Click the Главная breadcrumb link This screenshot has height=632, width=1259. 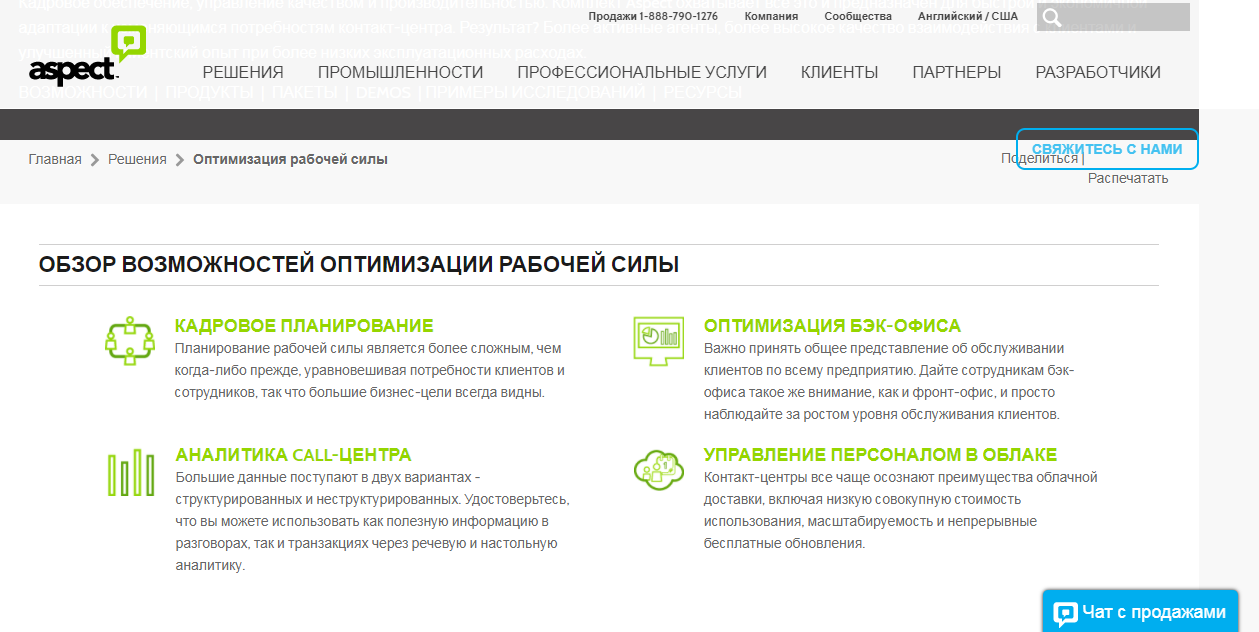pyautogui.click(x=54, y=158)
